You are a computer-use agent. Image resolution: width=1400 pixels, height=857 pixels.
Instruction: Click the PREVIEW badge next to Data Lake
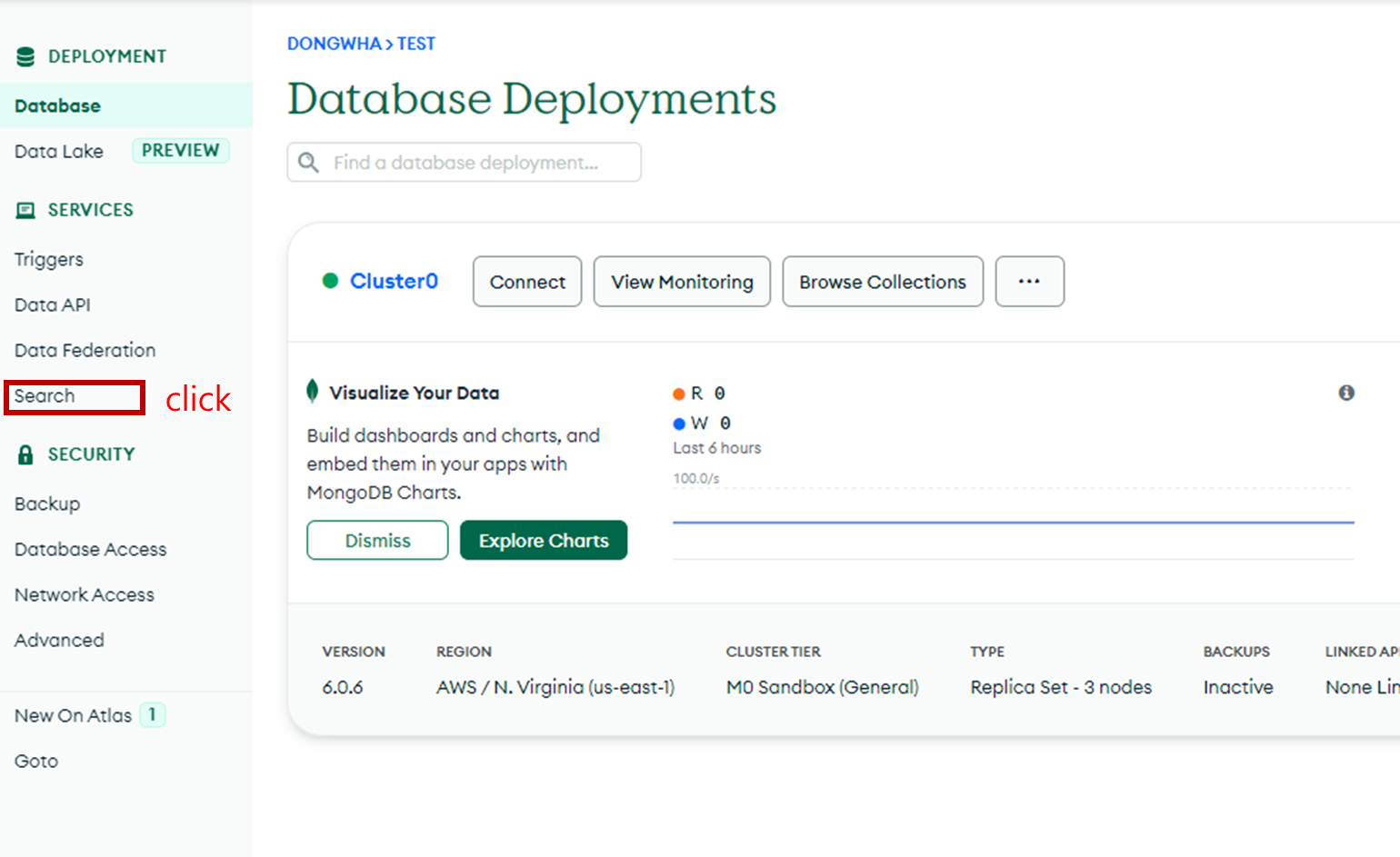pyautogui.click(x=181, y=150)
